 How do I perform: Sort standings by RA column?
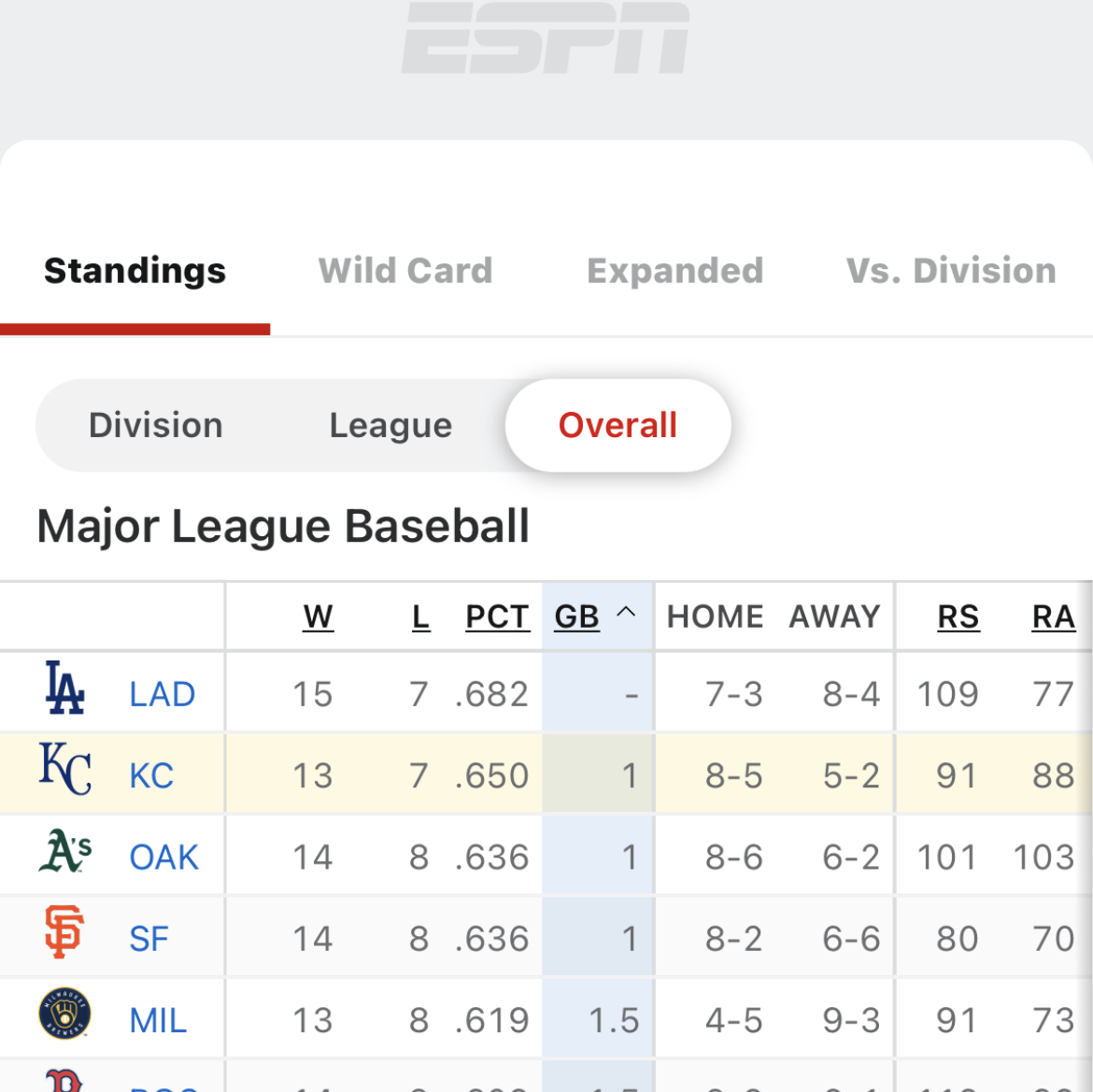(x=1053, y=617)
